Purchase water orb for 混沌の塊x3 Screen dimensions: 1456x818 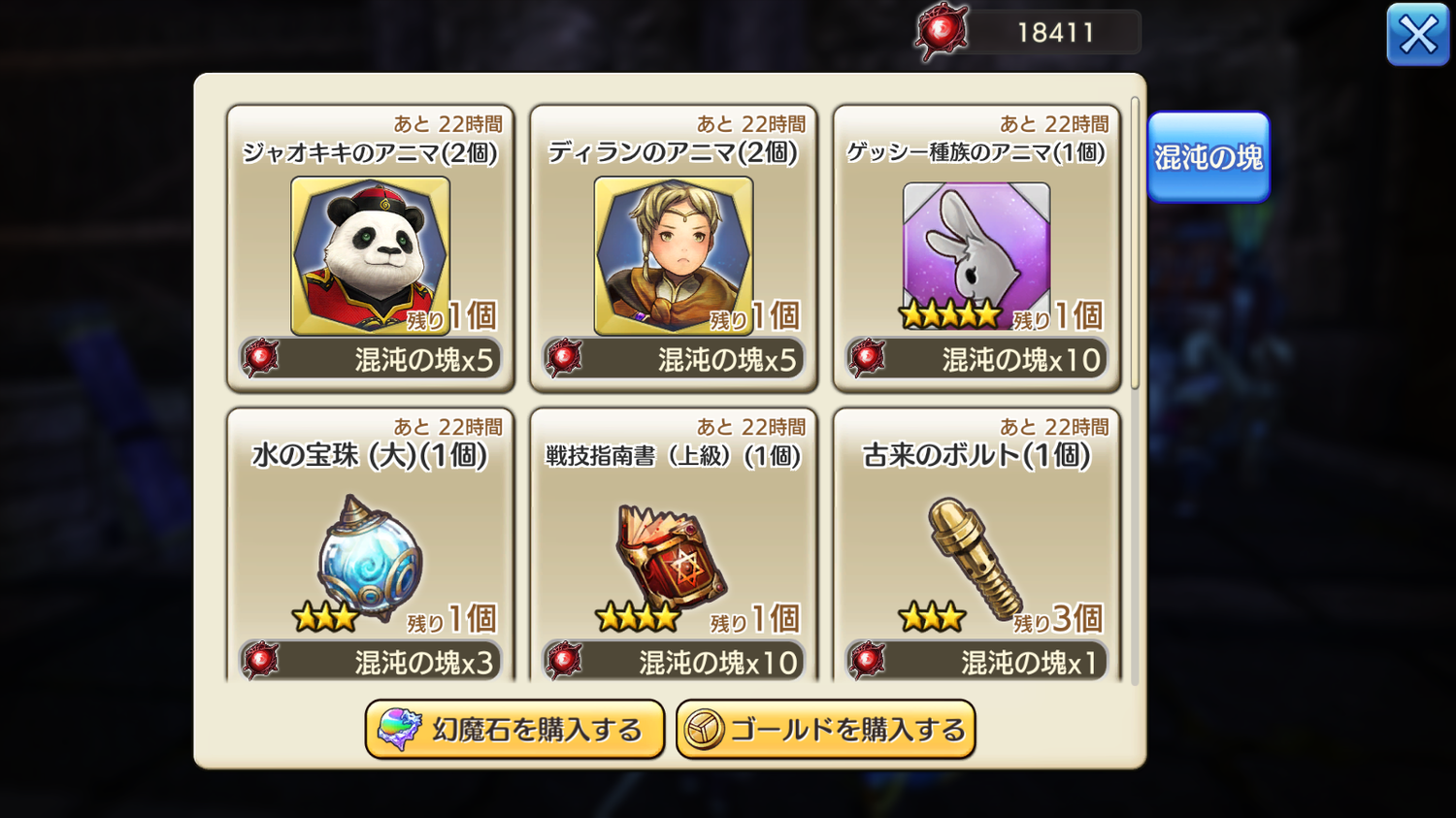click(370, 661)
